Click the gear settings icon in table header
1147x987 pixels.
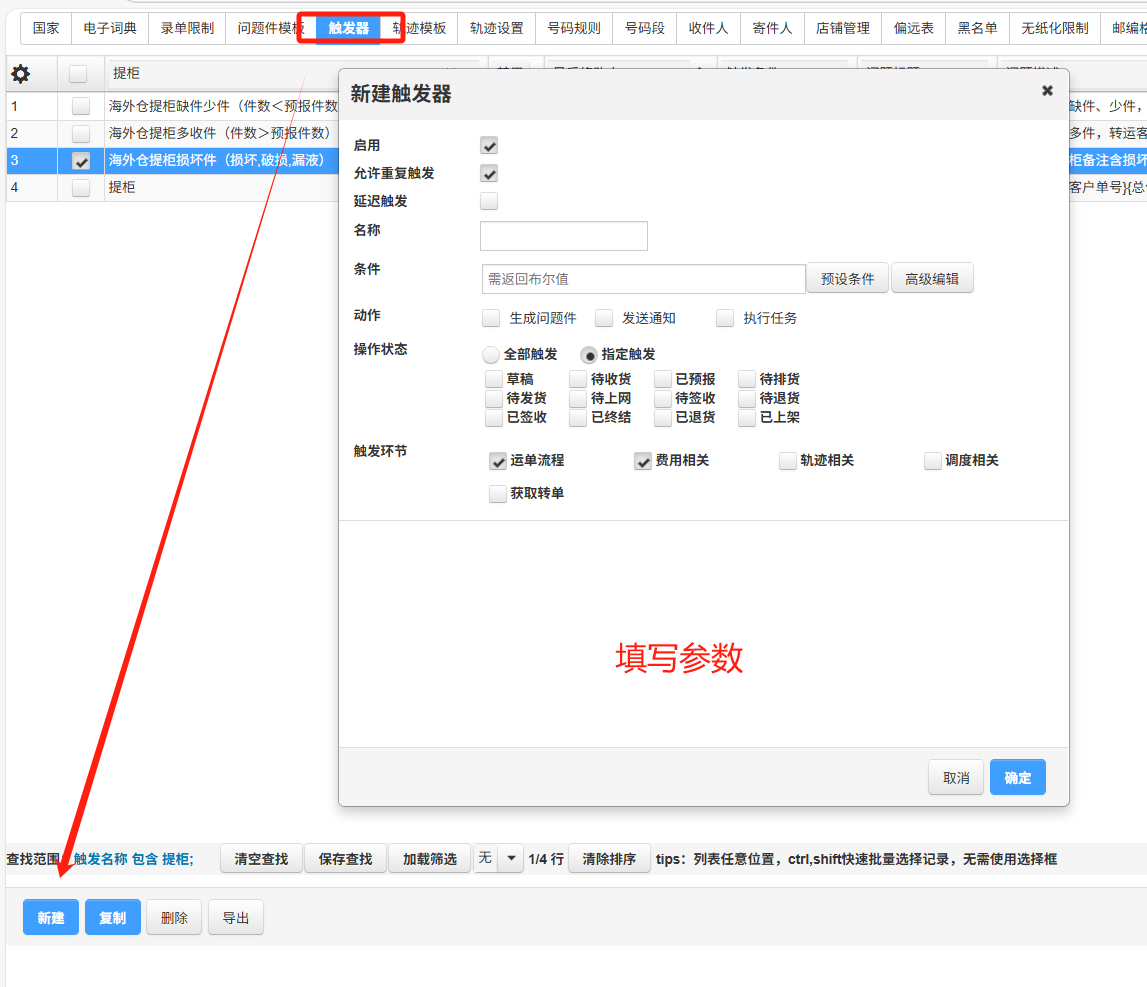pyautogui.click(x=20, y=73)
